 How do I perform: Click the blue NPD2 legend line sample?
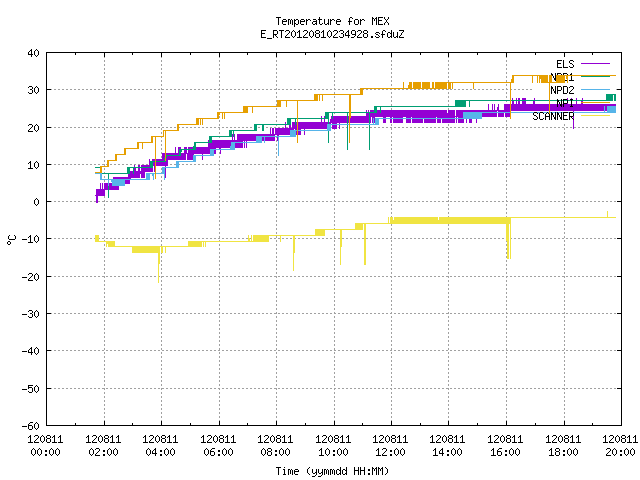click(x=596, y=89)
